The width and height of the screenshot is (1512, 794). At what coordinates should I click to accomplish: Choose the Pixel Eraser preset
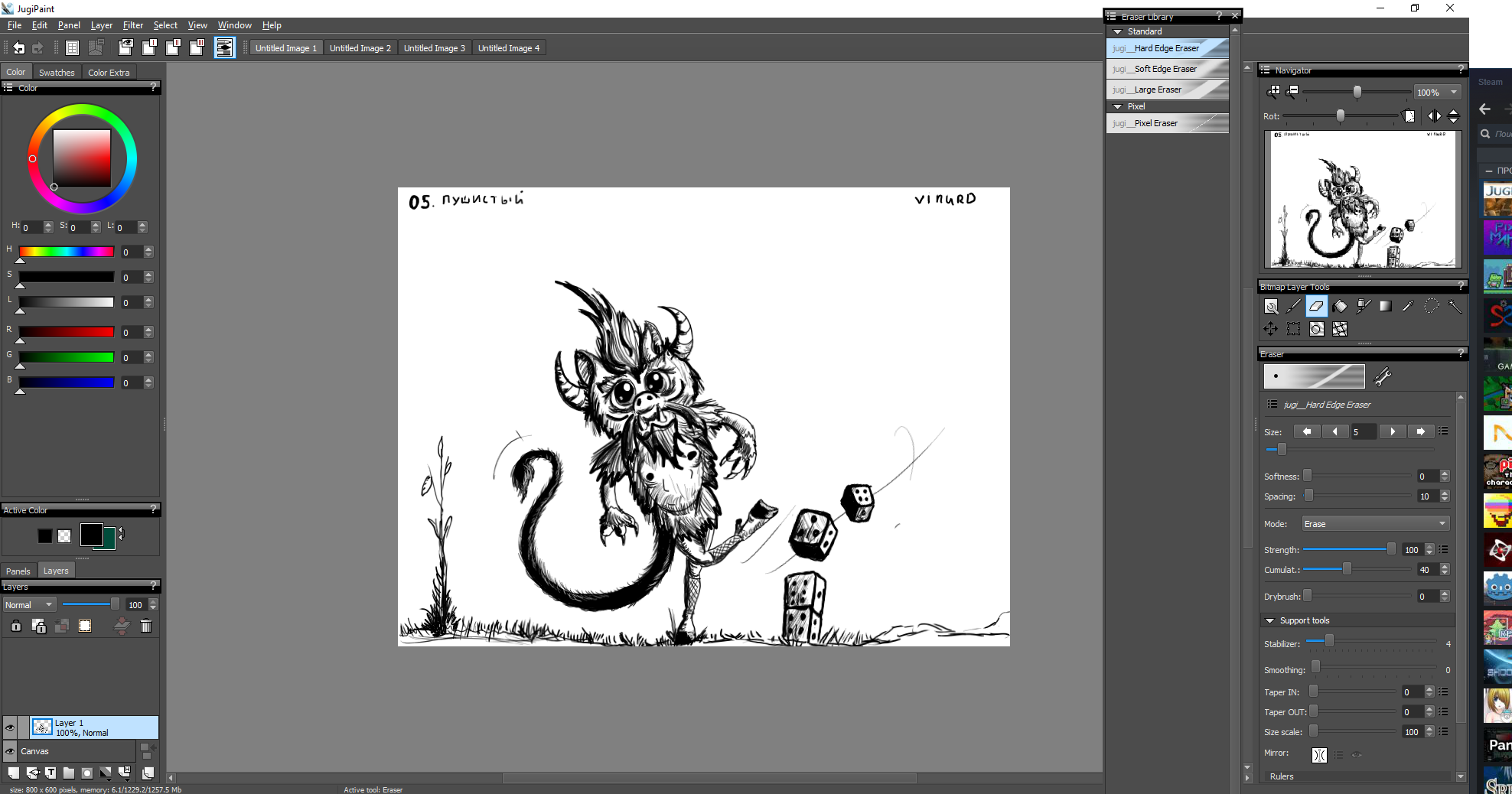pyautogui.click(x=1168, y=123)
